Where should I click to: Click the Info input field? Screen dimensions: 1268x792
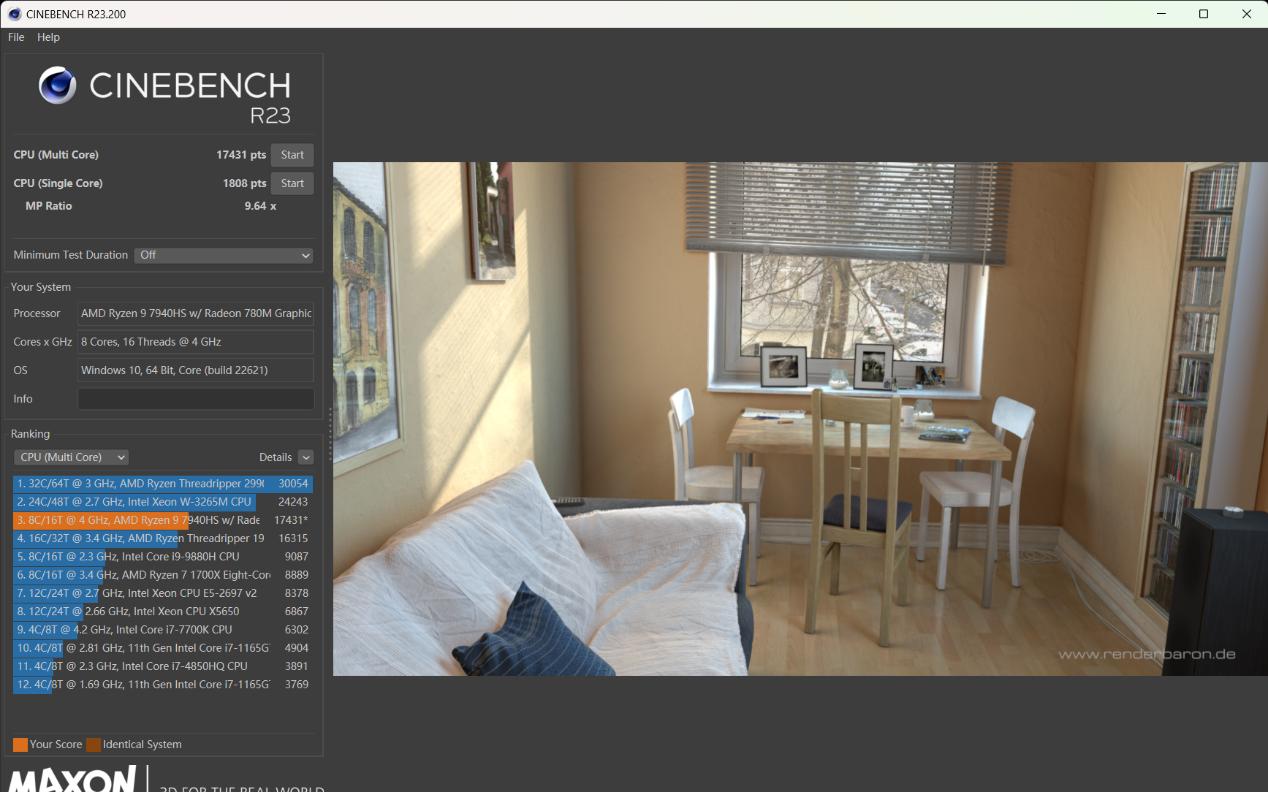pyautogui.click(x=196, y=399)
